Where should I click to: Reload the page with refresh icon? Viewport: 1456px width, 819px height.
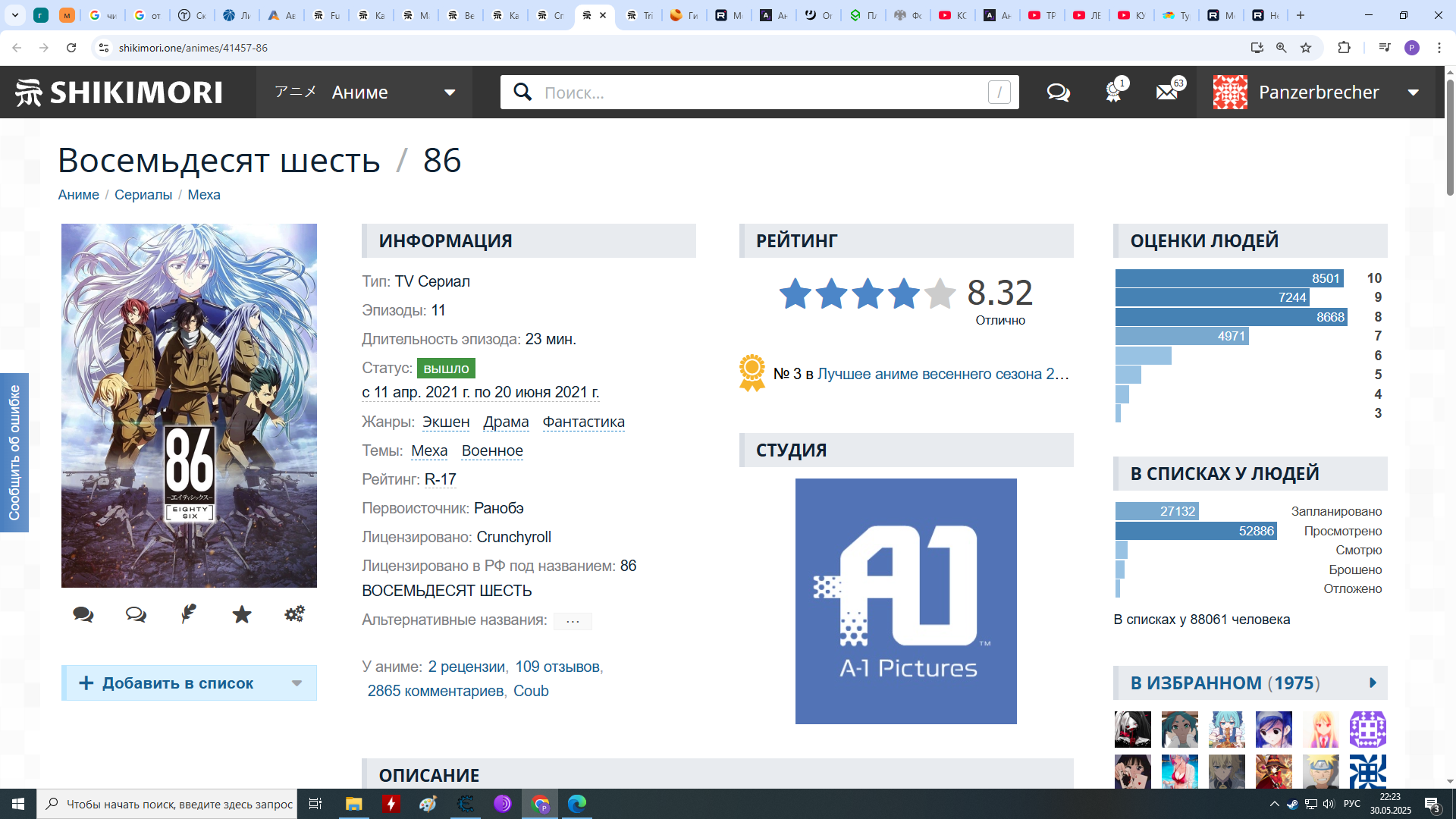(71, 48)
